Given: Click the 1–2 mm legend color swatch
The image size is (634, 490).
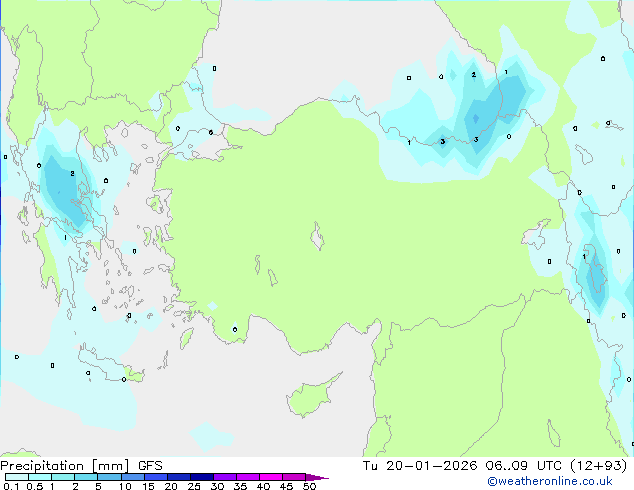Looking at the screenshot, I should pos(63,477).
